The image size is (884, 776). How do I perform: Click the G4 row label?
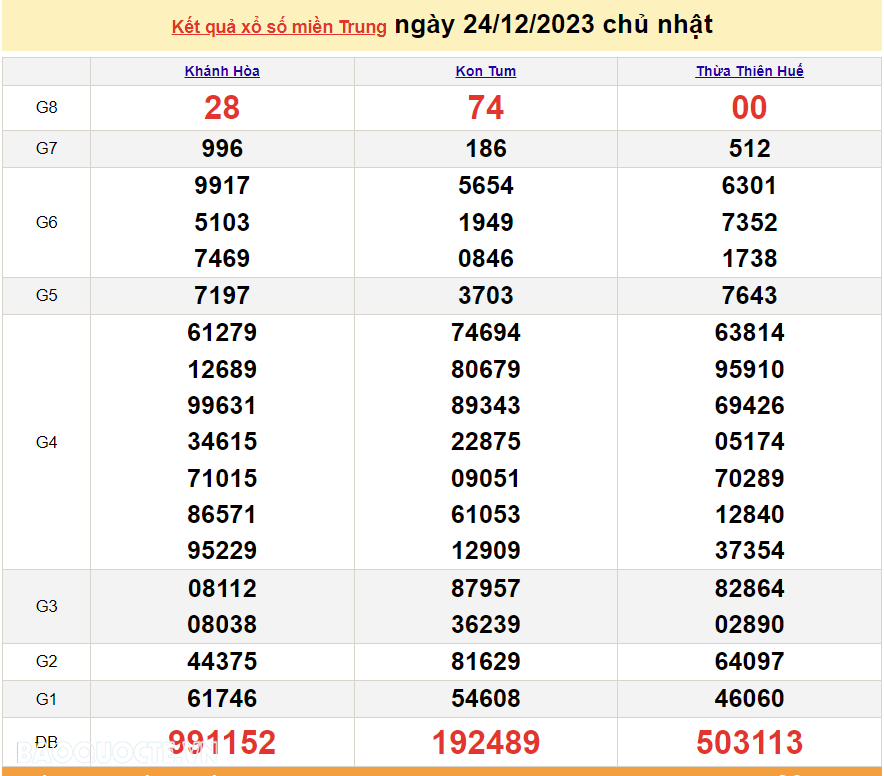[47, 442]
